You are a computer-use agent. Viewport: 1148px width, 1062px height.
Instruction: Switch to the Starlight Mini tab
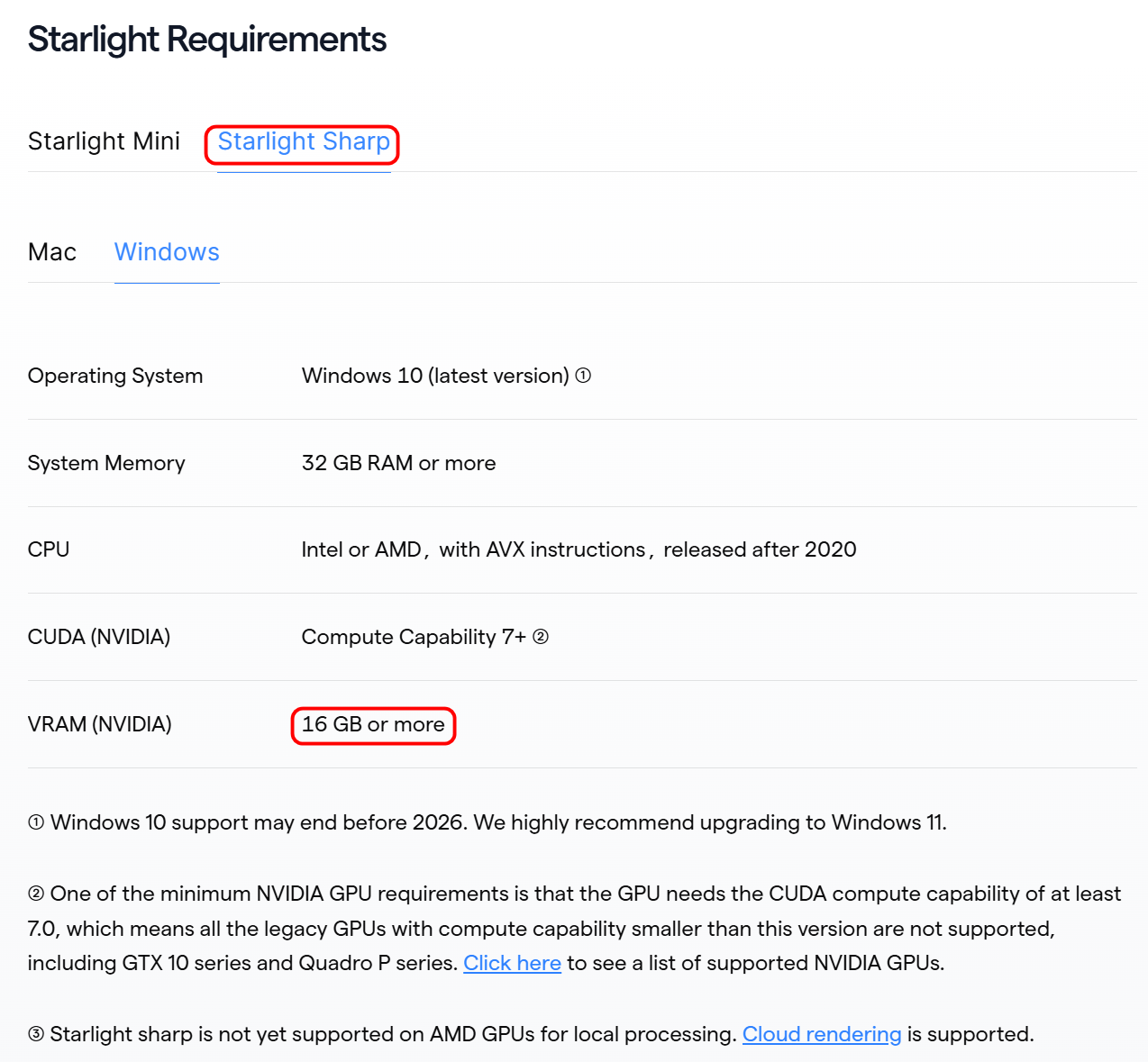(104, 141)
